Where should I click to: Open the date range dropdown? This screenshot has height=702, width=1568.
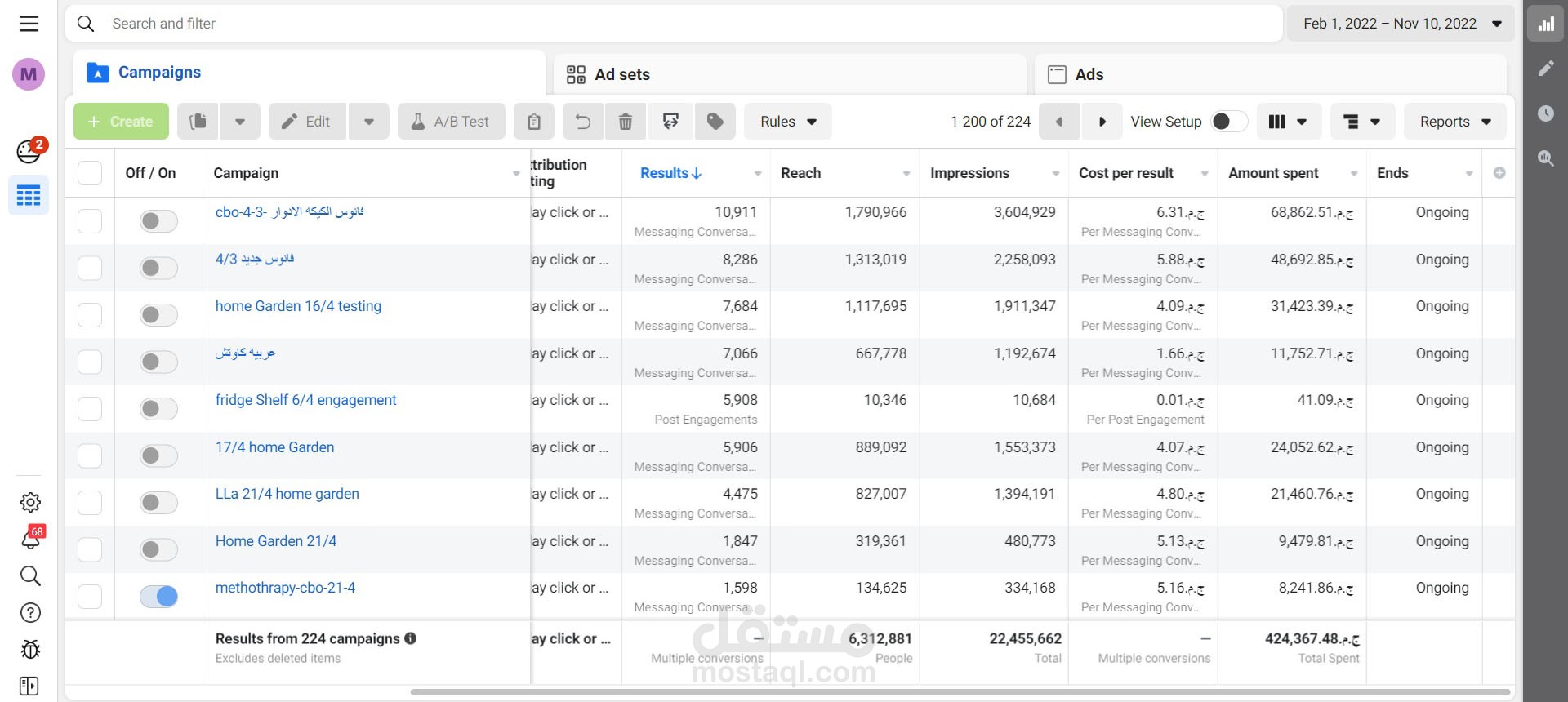point(1401,24)
